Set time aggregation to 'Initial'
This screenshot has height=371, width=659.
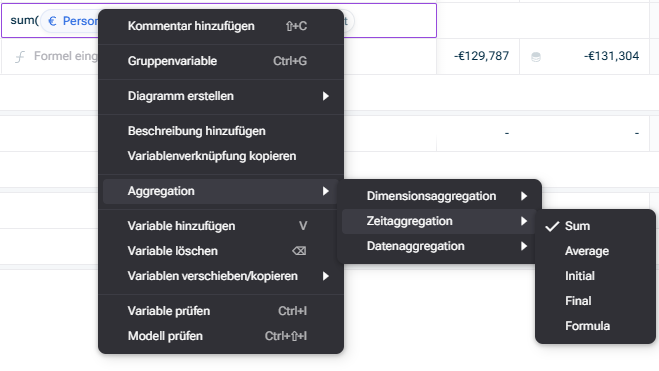(595, 276)
